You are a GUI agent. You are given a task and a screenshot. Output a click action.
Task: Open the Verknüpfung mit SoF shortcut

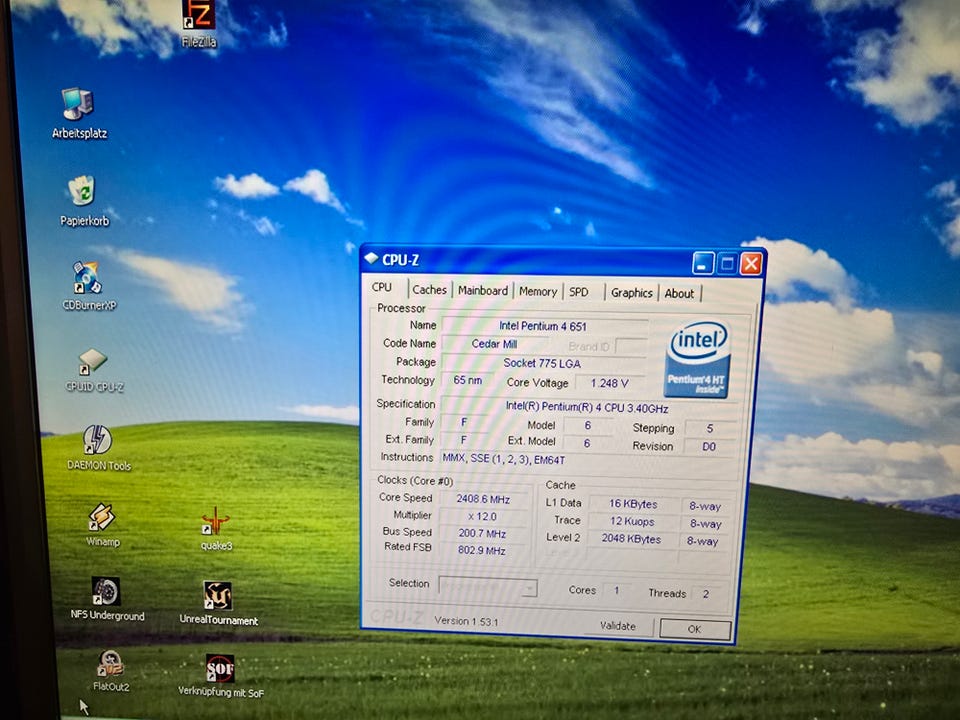pos(220,676)
